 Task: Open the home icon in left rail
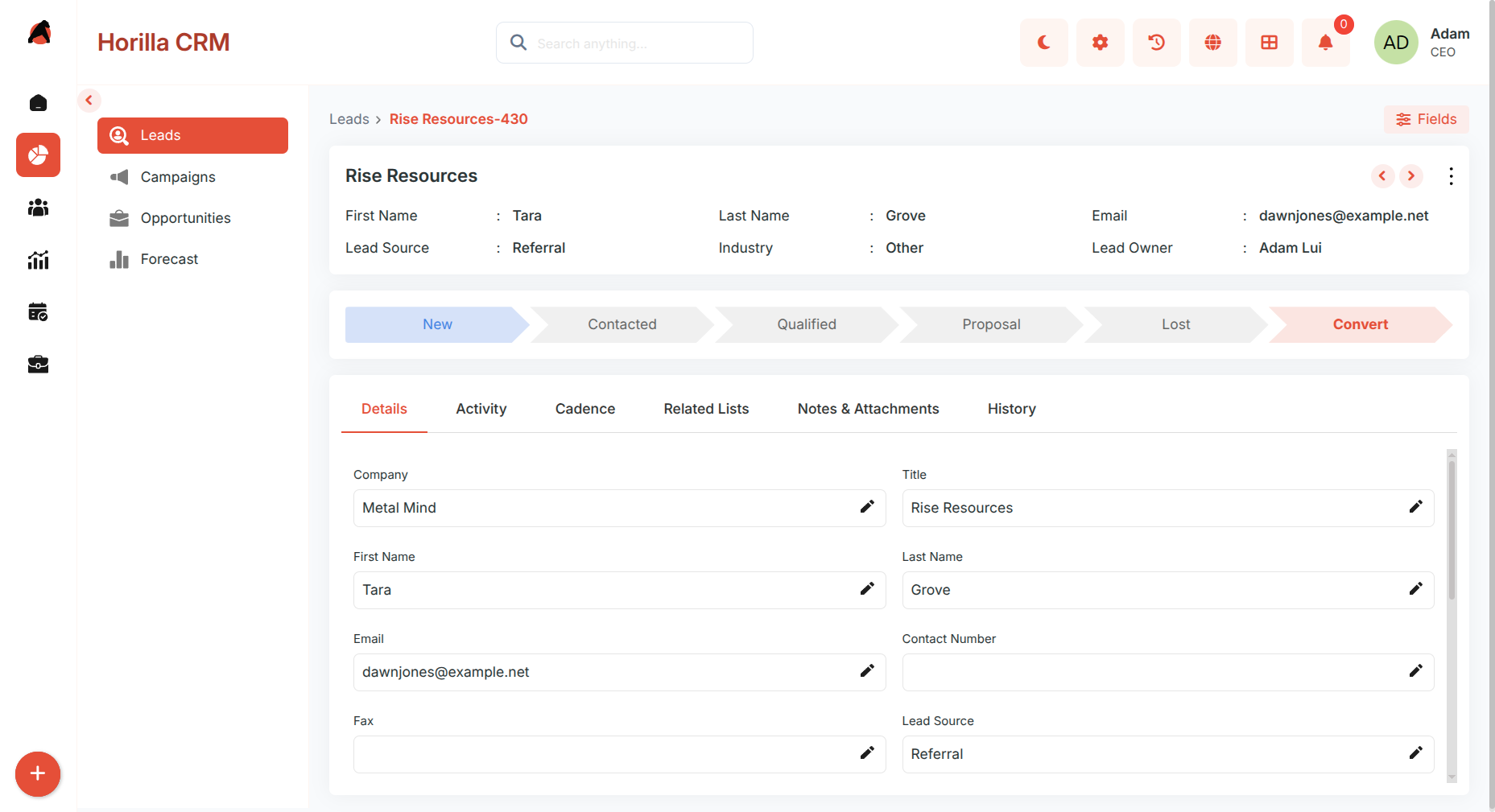(x=38, y=103)
